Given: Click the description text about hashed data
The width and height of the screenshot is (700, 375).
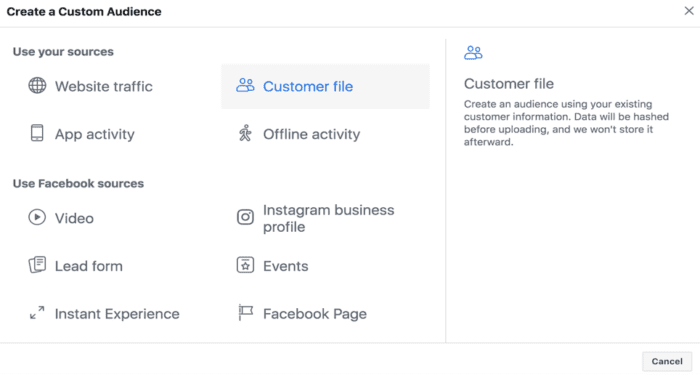Looking at the screenshot, I should (x=566, y=123).
